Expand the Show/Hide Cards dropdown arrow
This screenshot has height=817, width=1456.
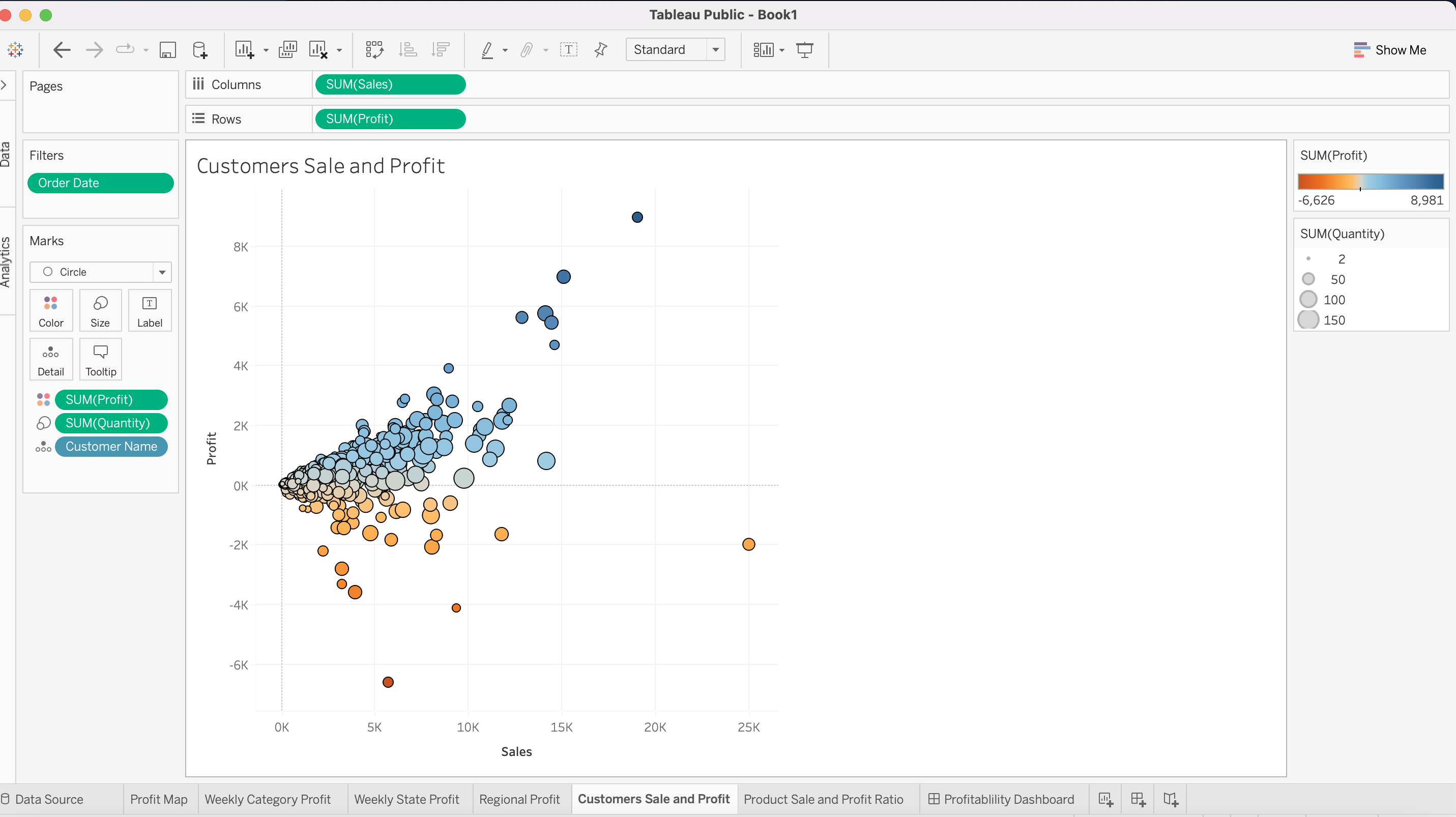[782, 50]
